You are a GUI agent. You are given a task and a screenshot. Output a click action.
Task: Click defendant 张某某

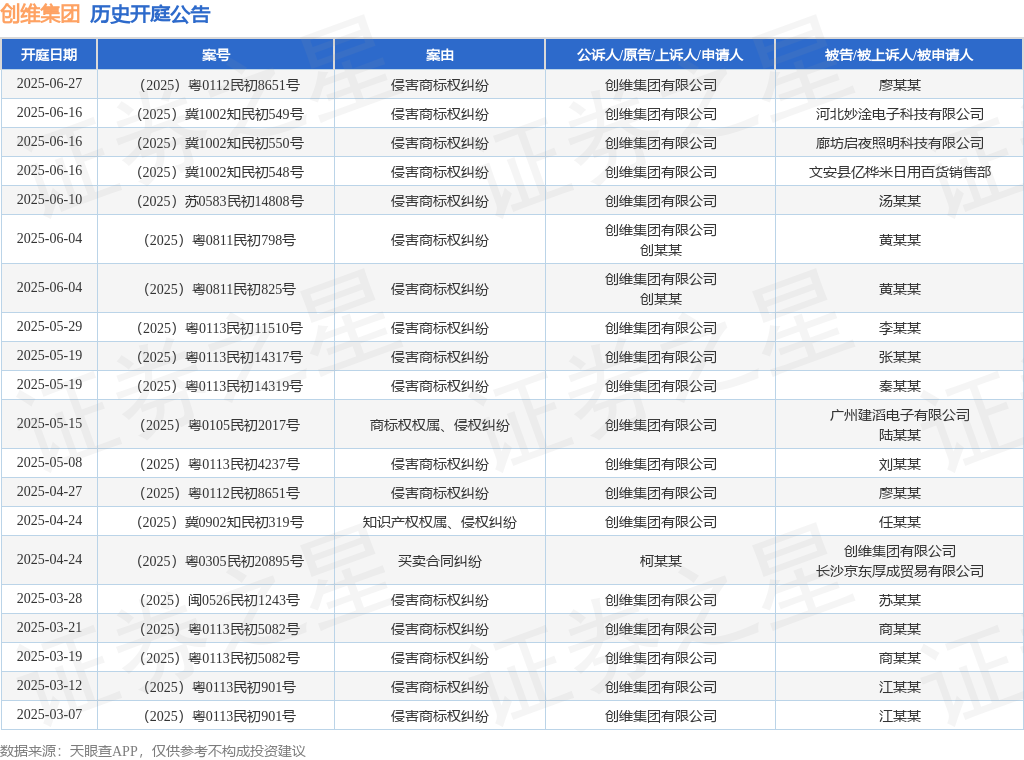899,357
